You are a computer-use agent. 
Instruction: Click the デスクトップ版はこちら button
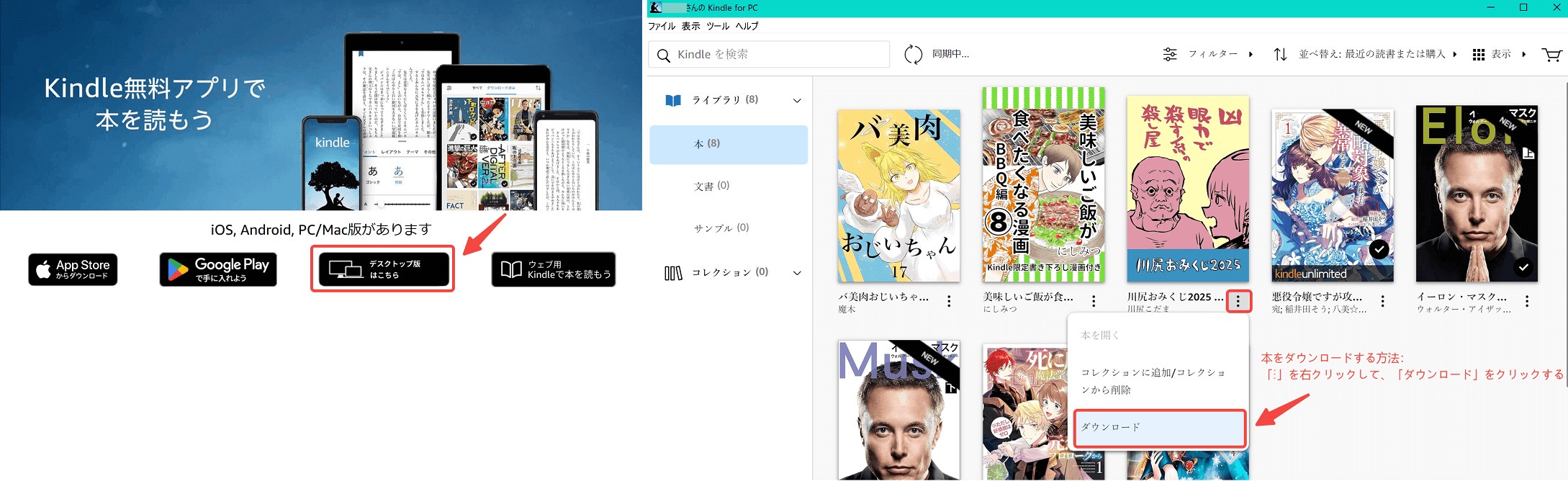(383, 269)
